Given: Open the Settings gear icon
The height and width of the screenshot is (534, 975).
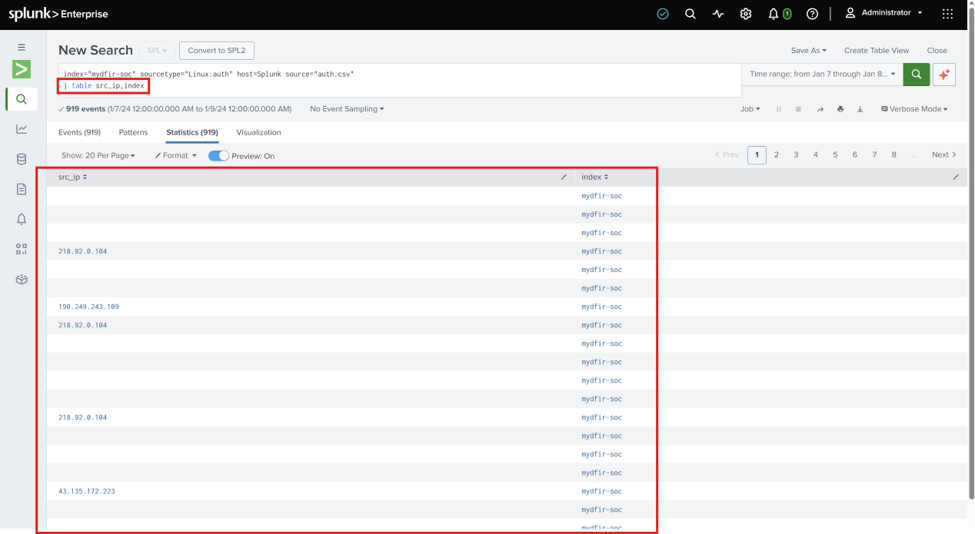Looking at the screenshot, I should click(746, 14).
